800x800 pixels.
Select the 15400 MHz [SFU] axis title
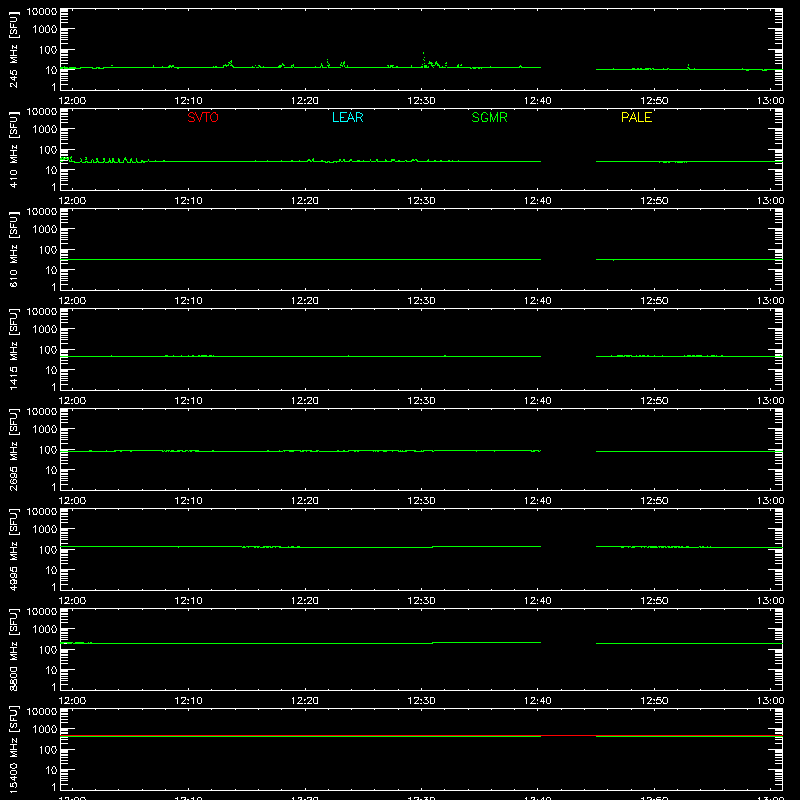[x=13, y=749]
